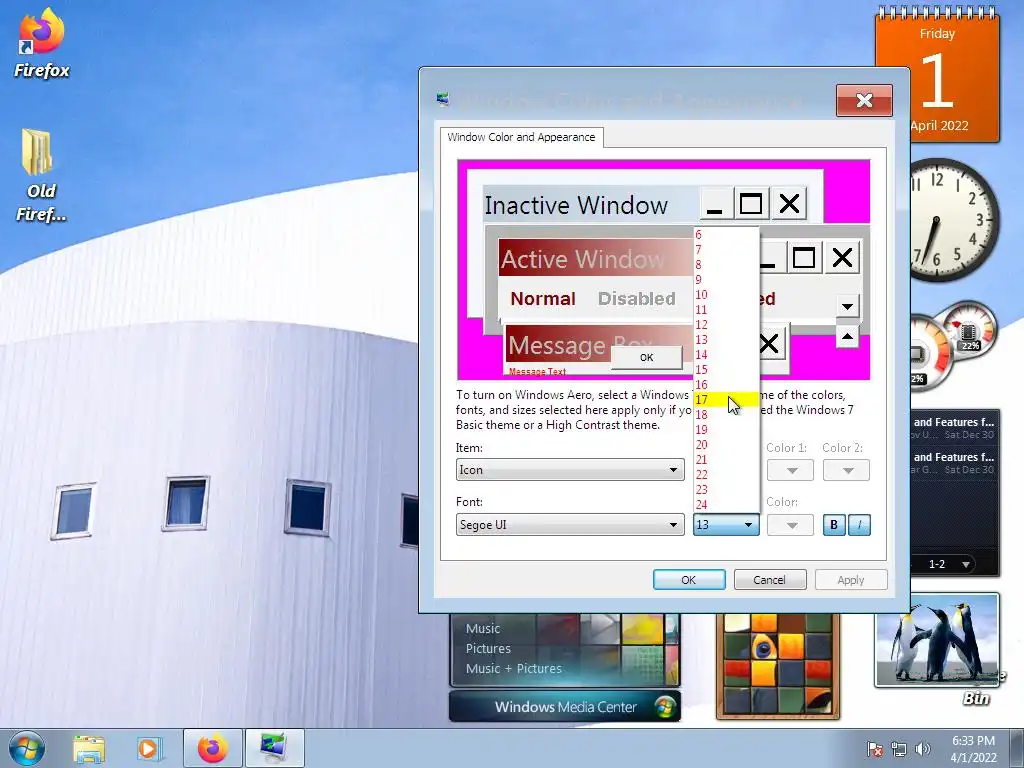Choose font size 8 in list
Image resolution: width=1024 pixels, height=768 pixels.
726,264
